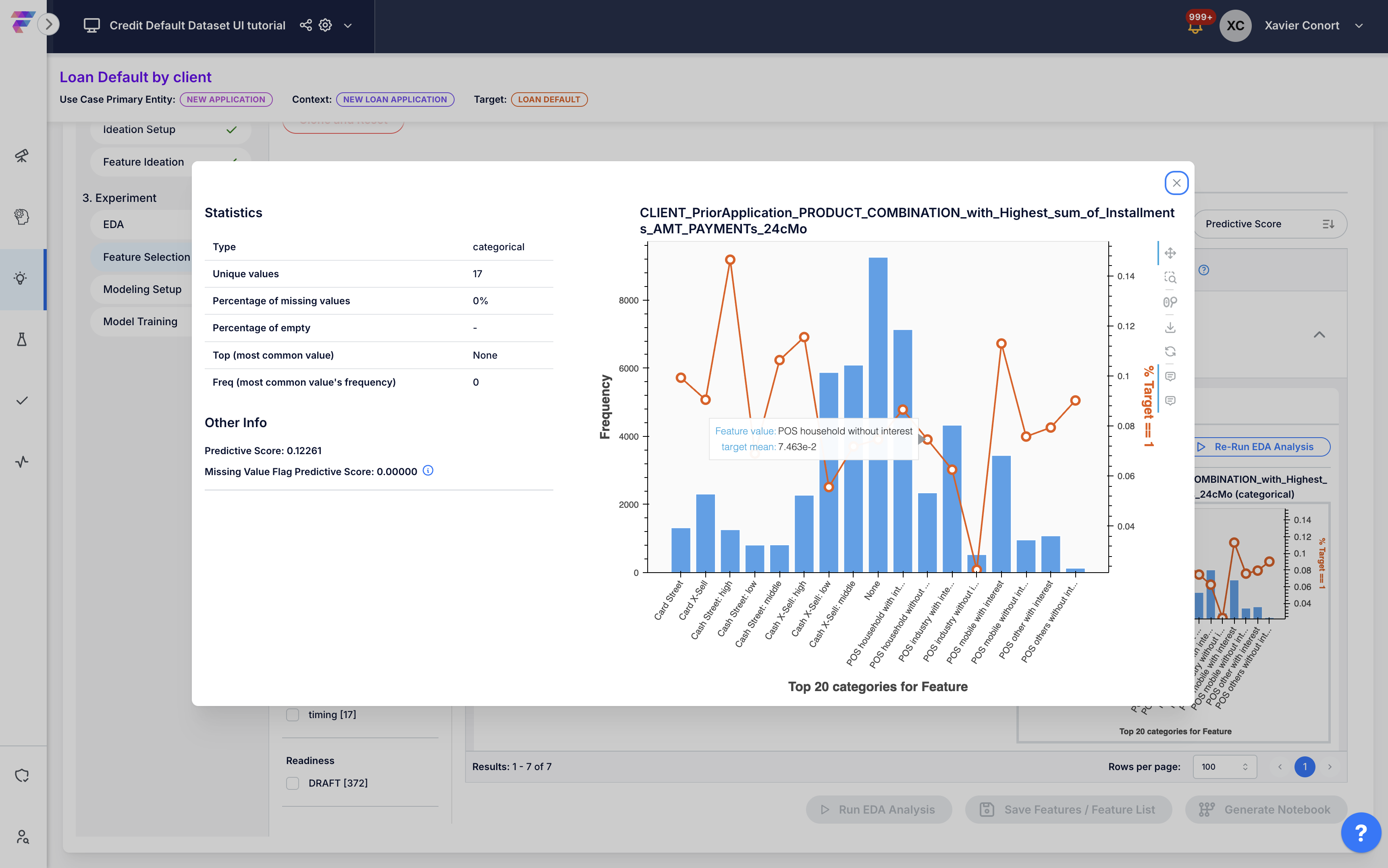Select the pan tool in chart toolbar
1388x868 pixels.
pos(1170,253)
